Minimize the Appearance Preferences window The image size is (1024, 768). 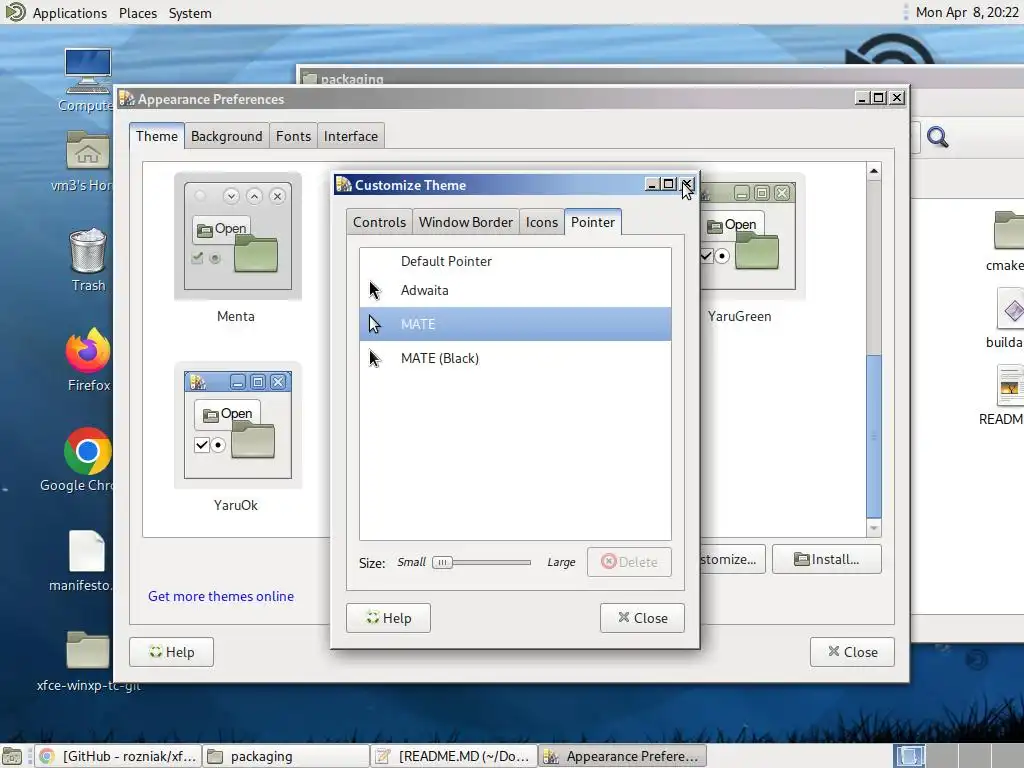(862, 98)
